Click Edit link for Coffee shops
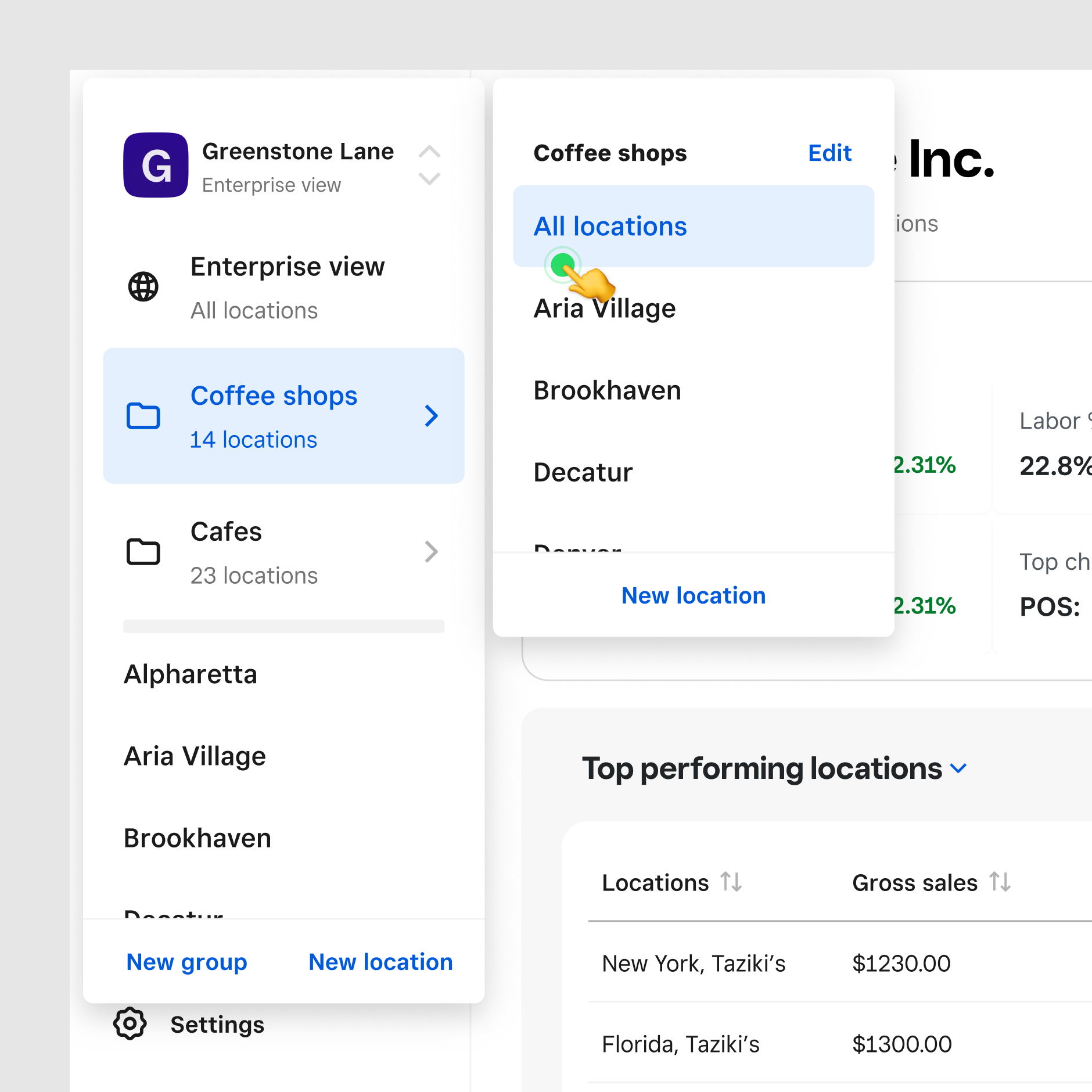This screenshot has width=1092, height=1092. (829, 153)
